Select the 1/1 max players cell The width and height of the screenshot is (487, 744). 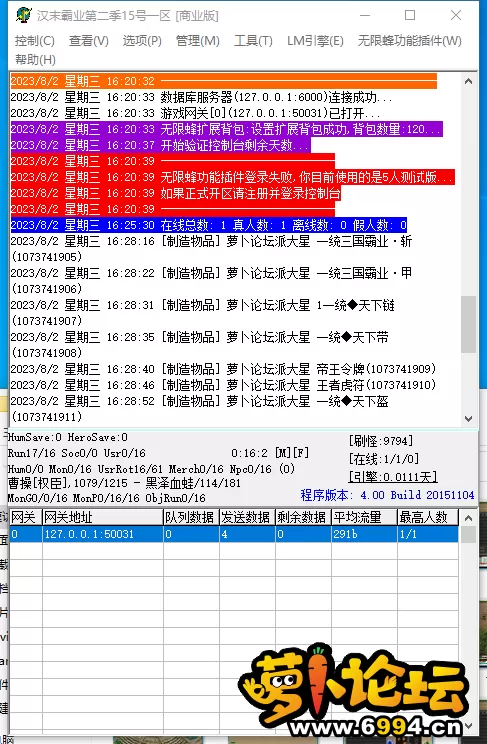click(x=428, y=534)
